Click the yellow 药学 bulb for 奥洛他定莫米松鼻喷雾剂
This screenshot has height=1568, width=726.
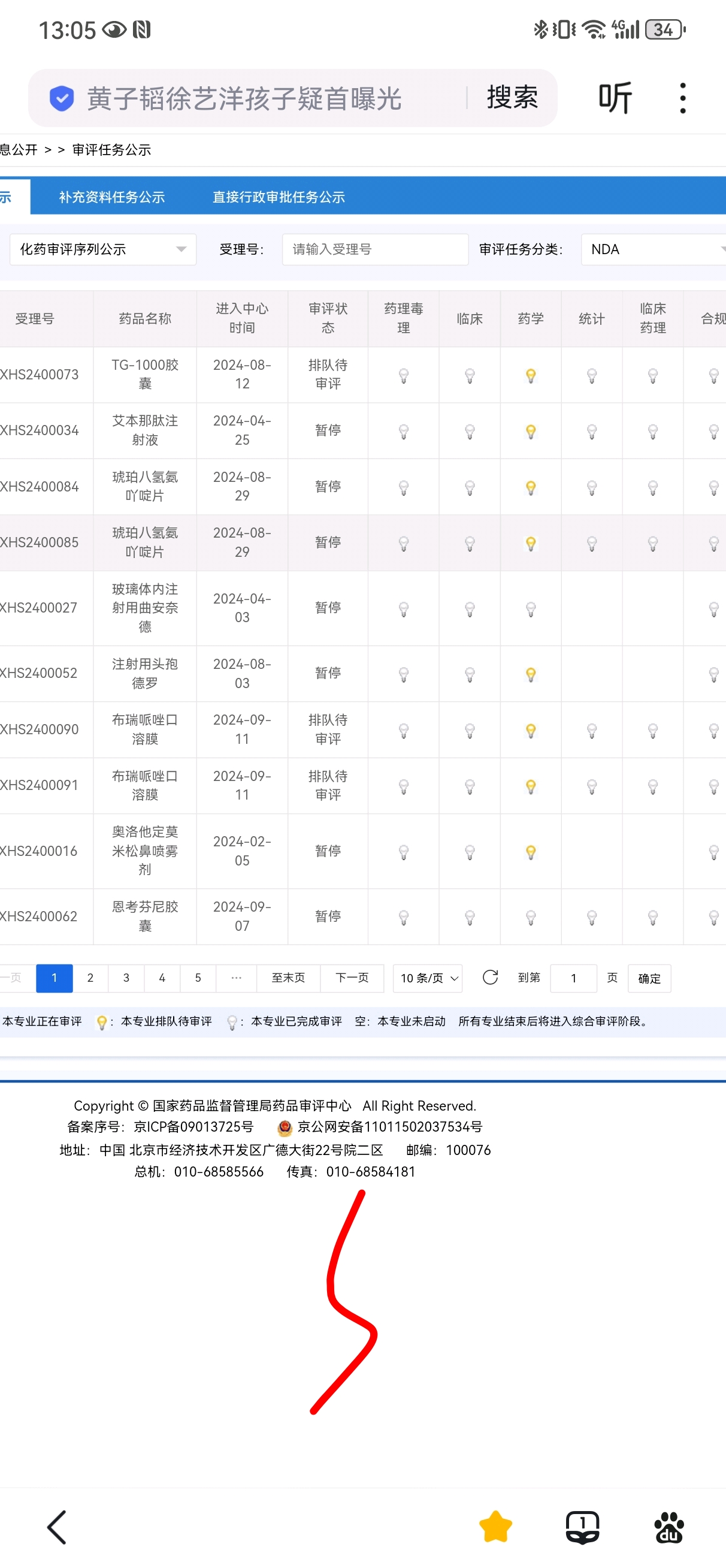point(531,852)
